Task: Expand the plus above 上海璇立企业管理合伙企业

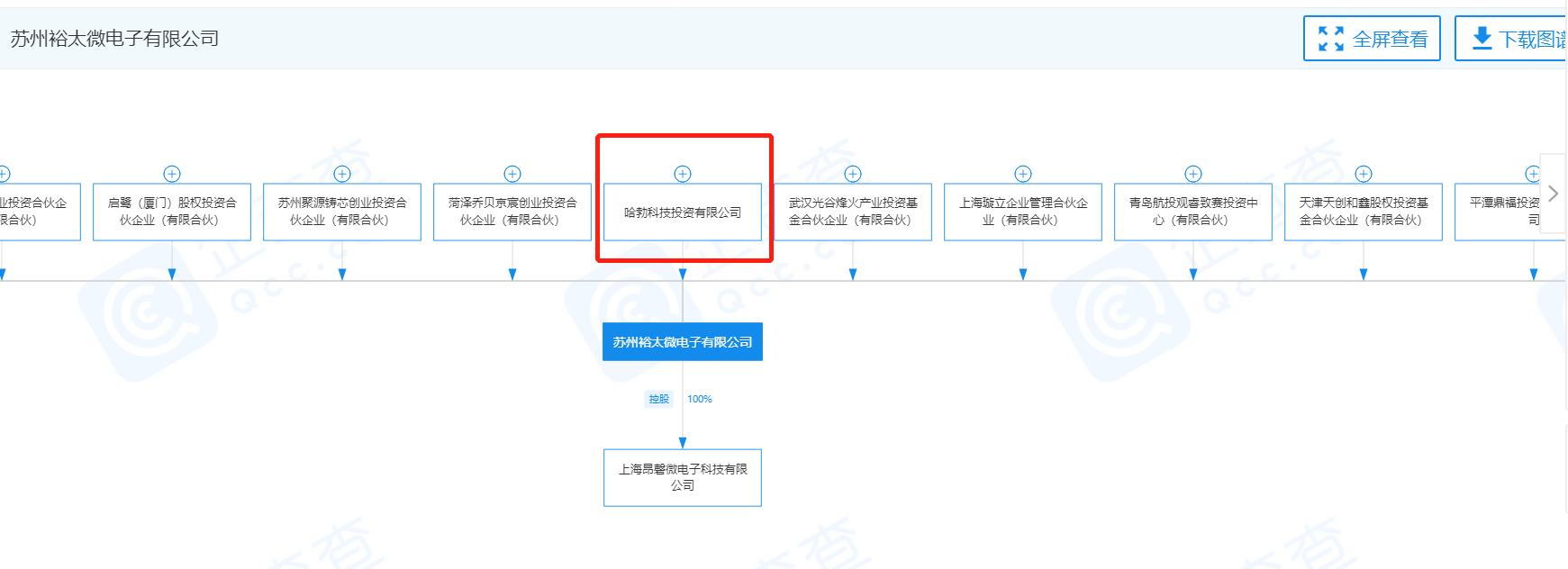Action: (1023, 174)
